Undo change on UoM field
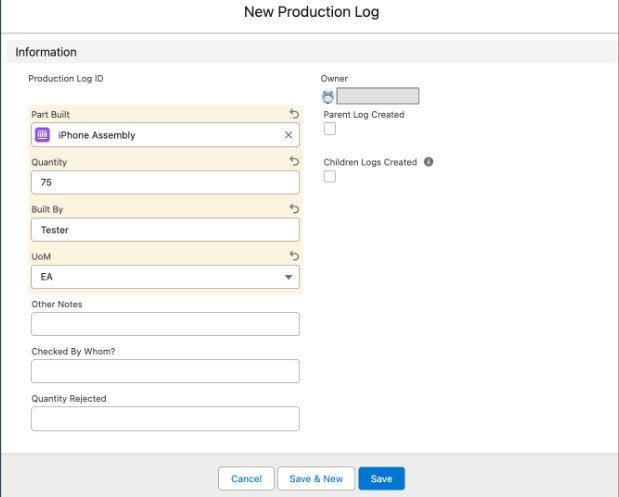The width and height of the screenshot is (619, 497). (x=294, y=256)
